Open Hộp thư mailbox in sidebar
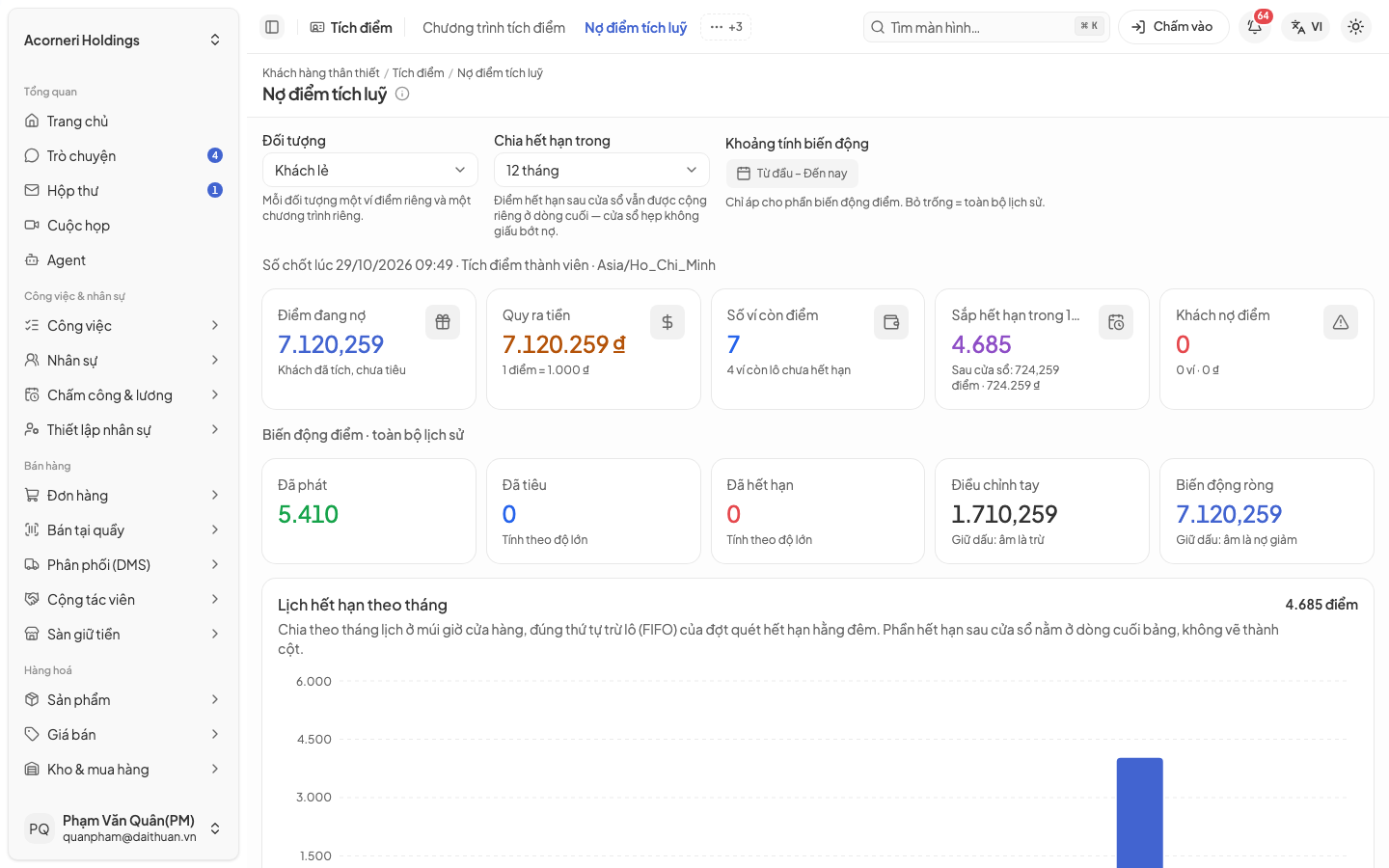The image size is (1389, 868). point(123,191)
